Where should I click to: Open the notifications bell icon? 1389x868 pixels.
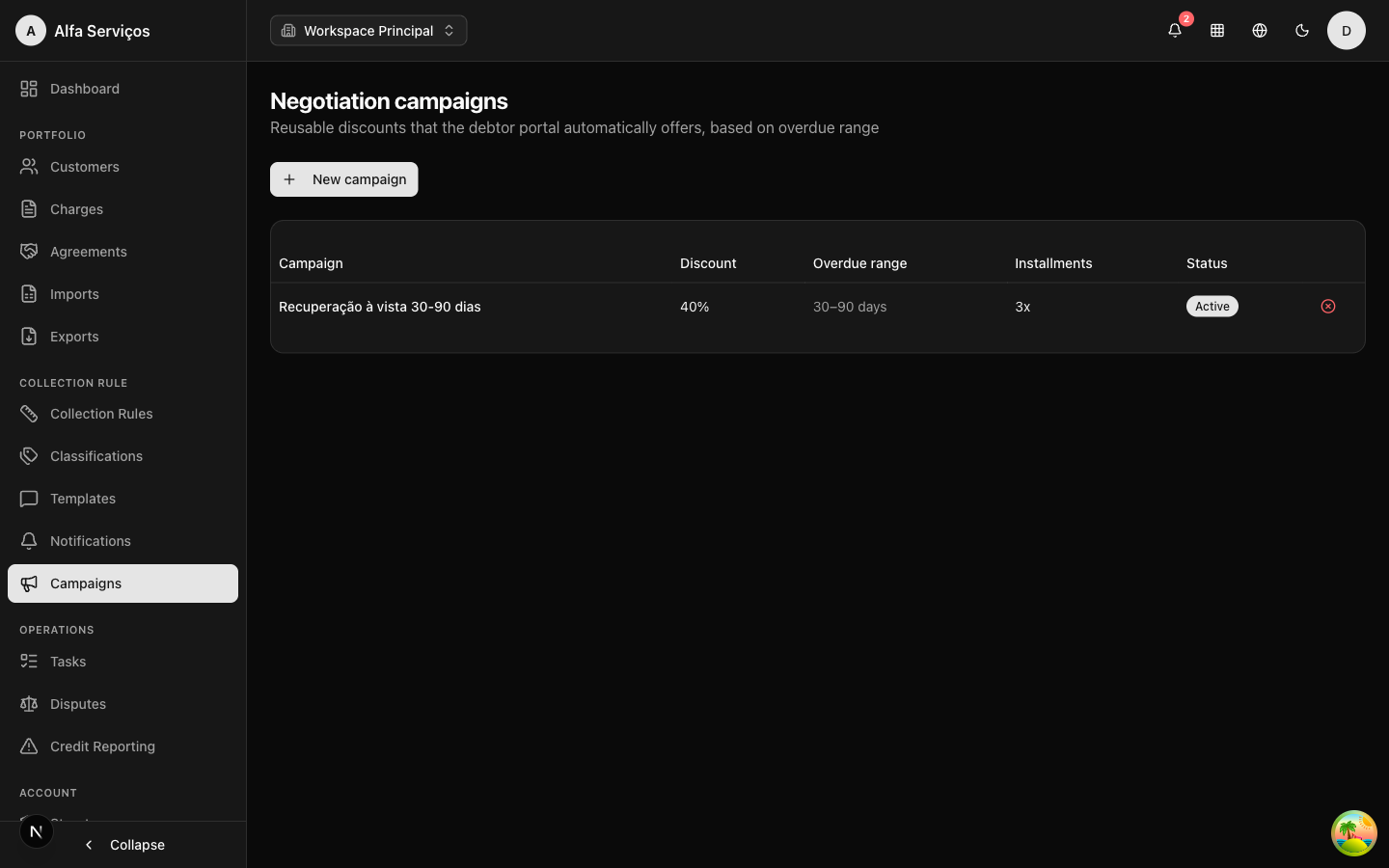coord(1175,31)
